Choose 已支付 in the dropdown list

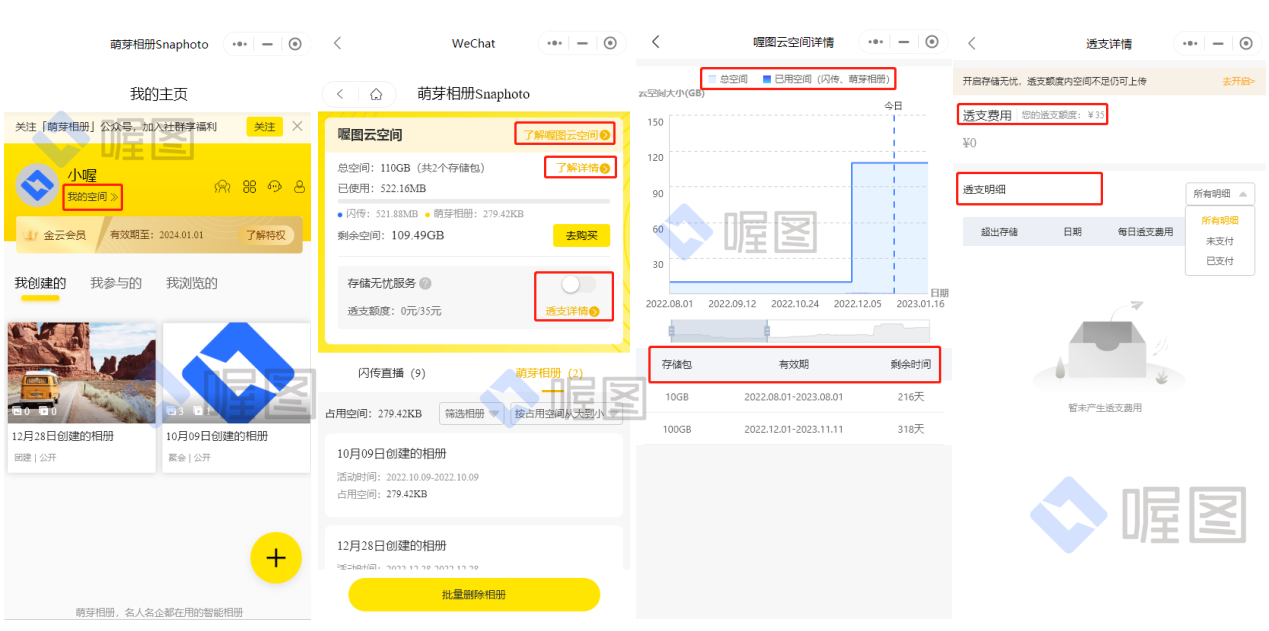pyautogui.click(x=1219, y=261)
